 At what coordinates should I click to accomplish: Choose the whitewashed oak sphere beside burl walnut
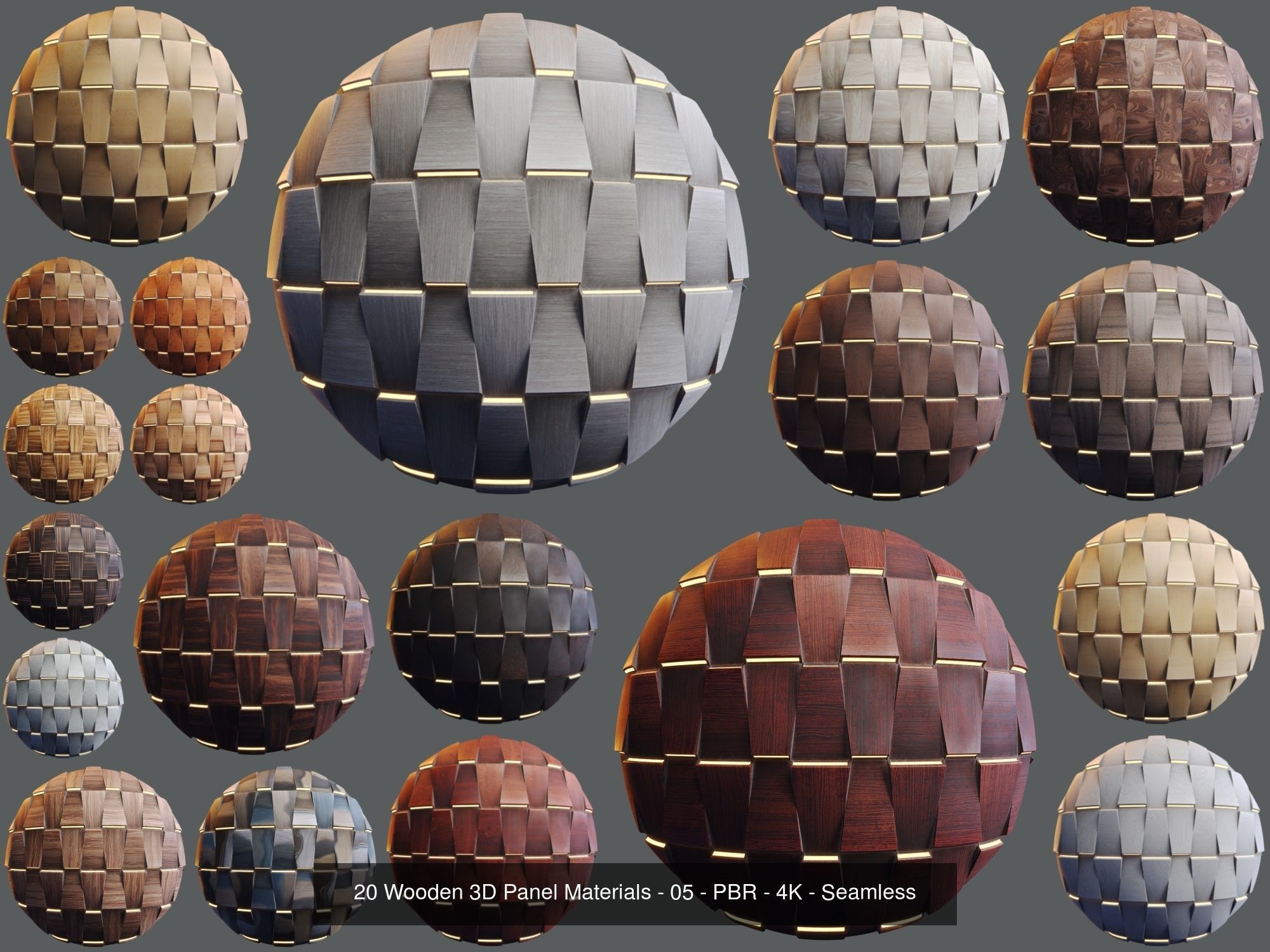click(888, 125)
